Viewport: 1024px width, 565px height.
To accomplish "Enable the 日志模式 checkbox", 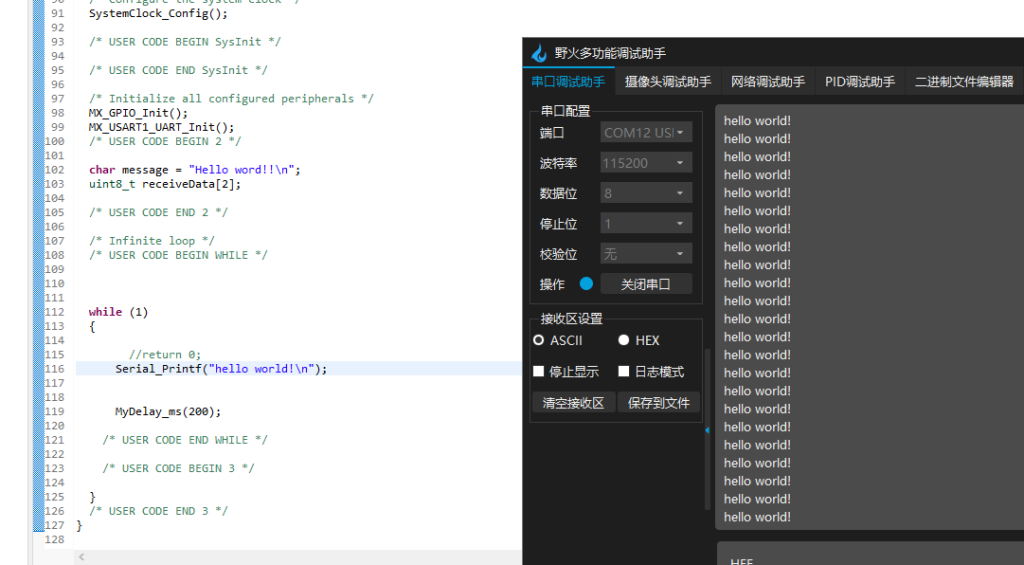I will [624, 372].
